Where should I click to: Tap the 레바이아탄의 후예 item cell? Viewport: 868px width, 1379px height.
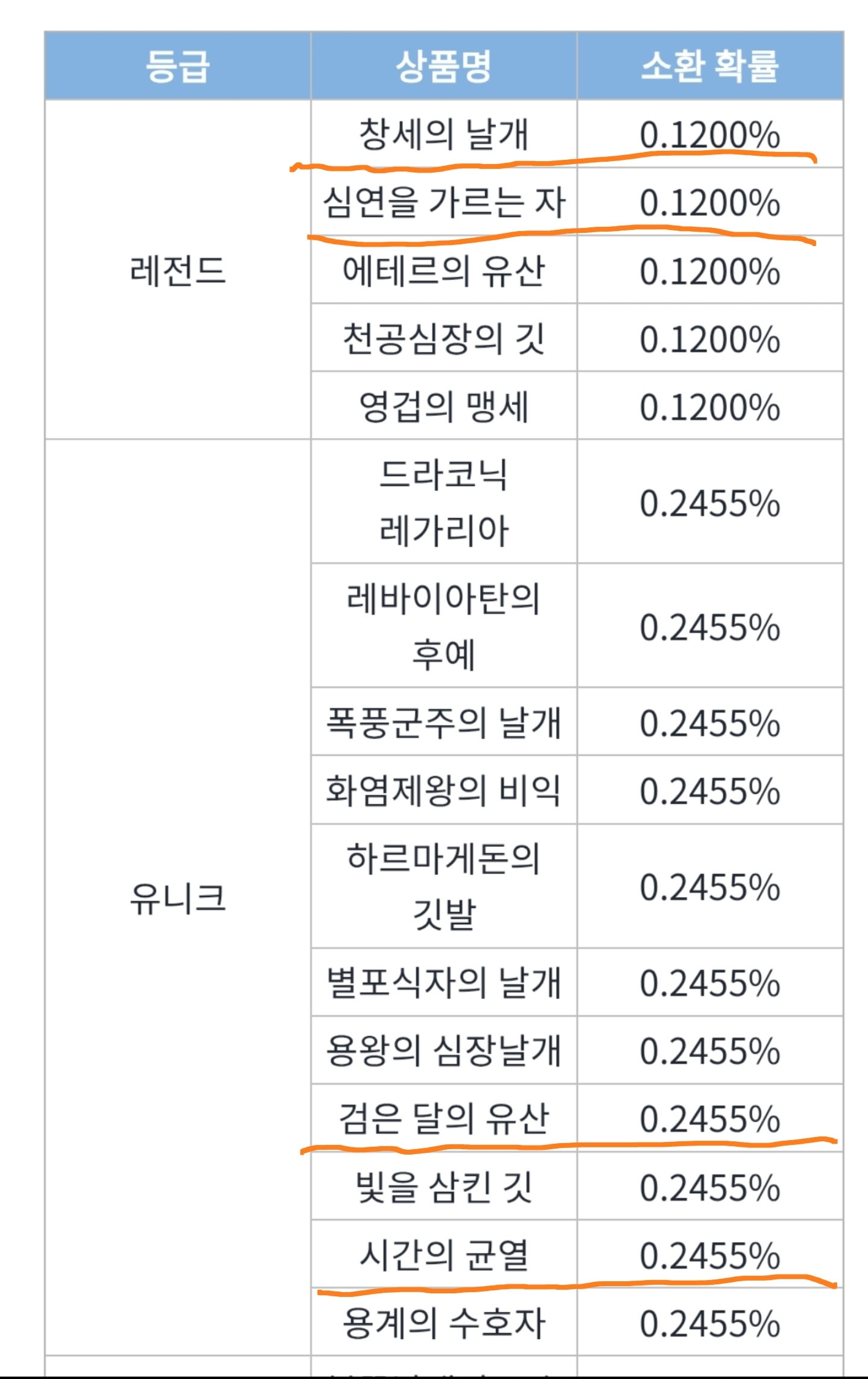pos(443,626)
